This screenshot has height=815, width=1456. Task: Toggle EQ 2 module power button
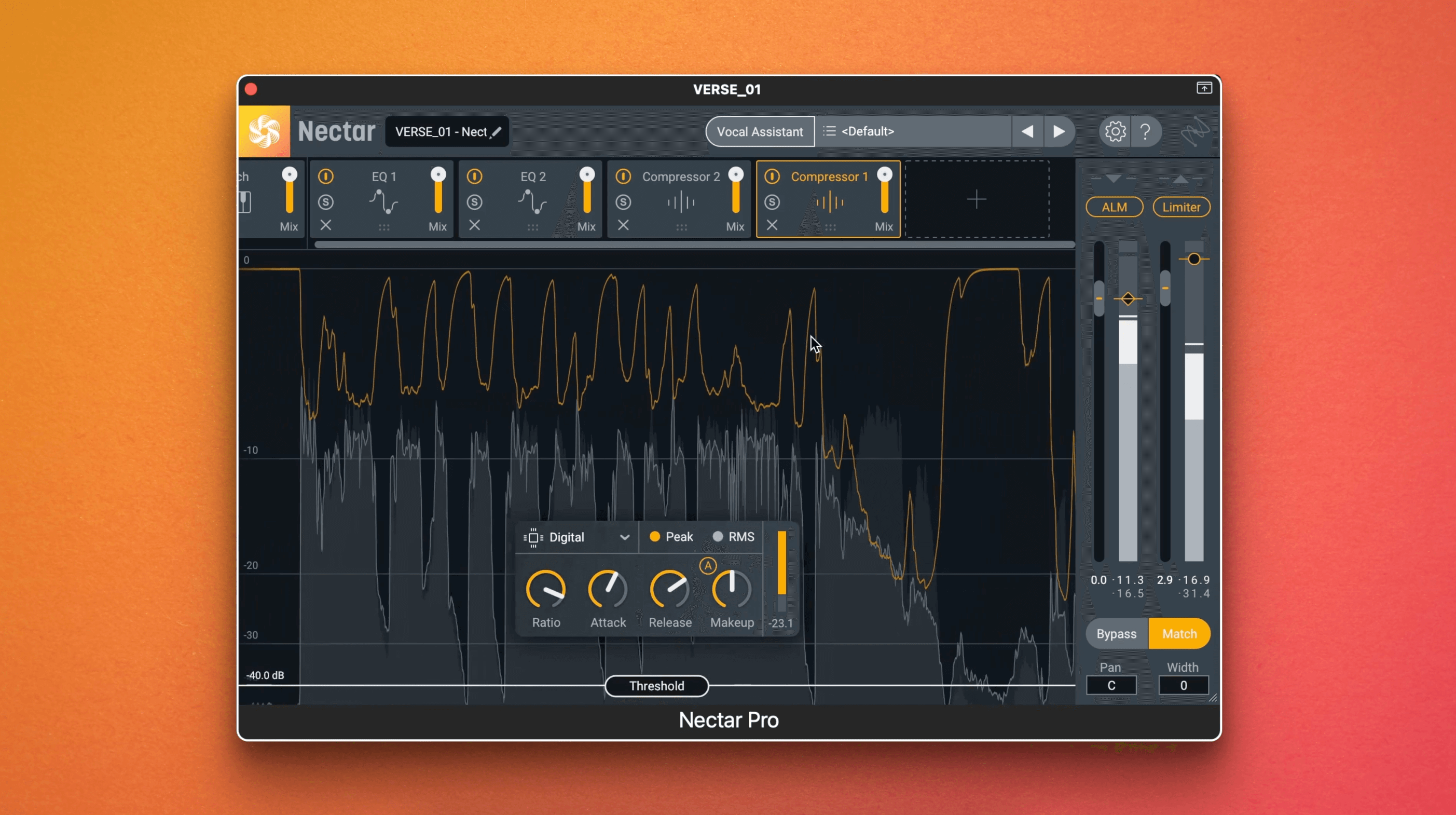coord(475,176)
